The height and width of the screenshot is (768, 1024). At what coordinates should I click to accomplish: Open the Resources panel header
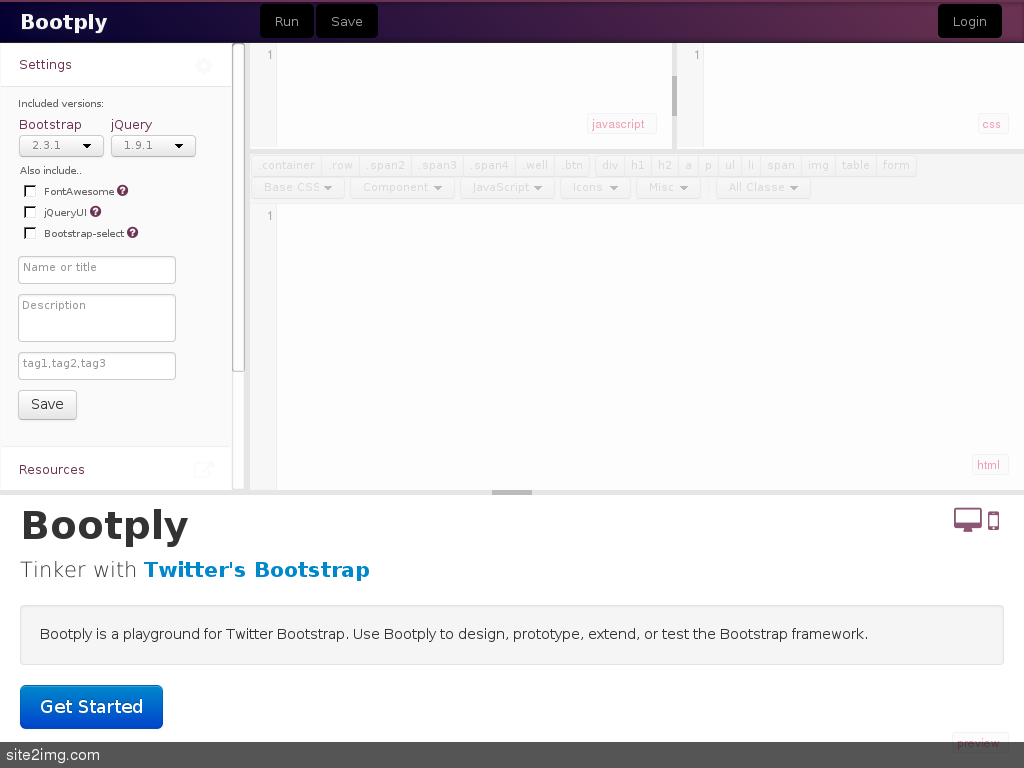tap(116, 470)
